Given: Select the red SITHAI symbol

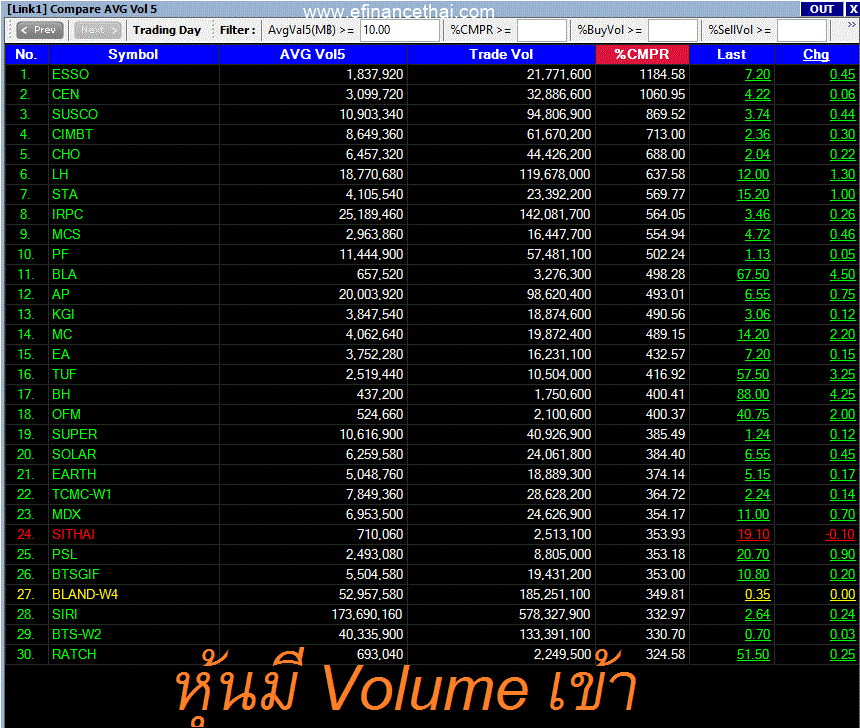Looking at the screenshot, I should pyautogui.click(x=73, y=534).
